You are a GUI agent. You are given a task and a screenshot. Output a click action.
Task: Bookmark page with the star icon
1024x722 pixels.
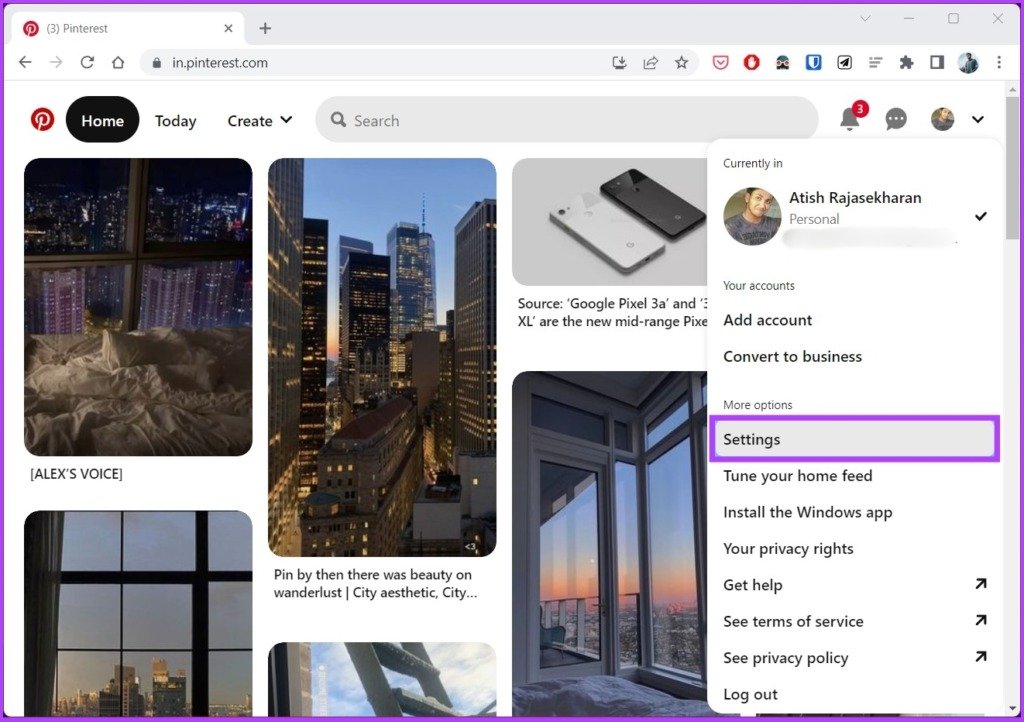pyautogui.click(x=681, y=63)
